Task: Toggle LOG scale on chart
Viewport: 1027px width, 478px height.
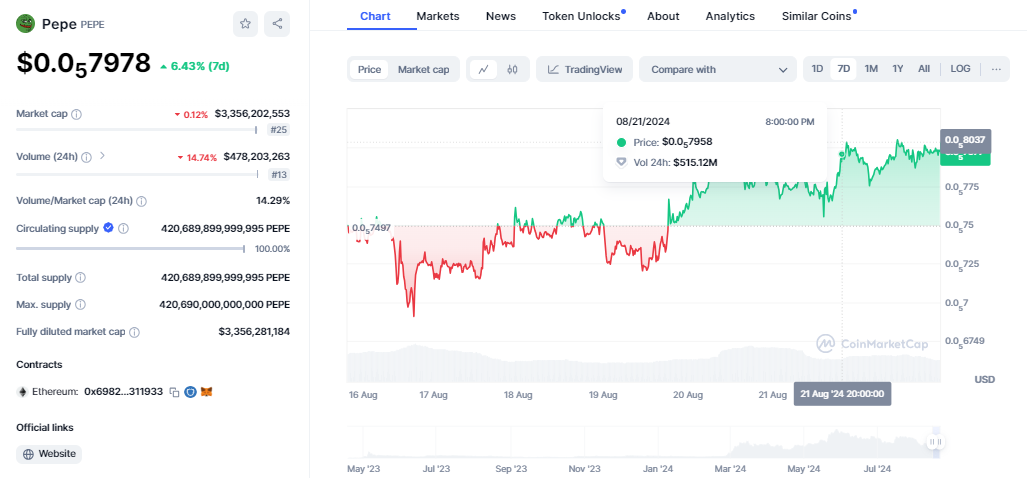Action: click(x=960, y=69)
